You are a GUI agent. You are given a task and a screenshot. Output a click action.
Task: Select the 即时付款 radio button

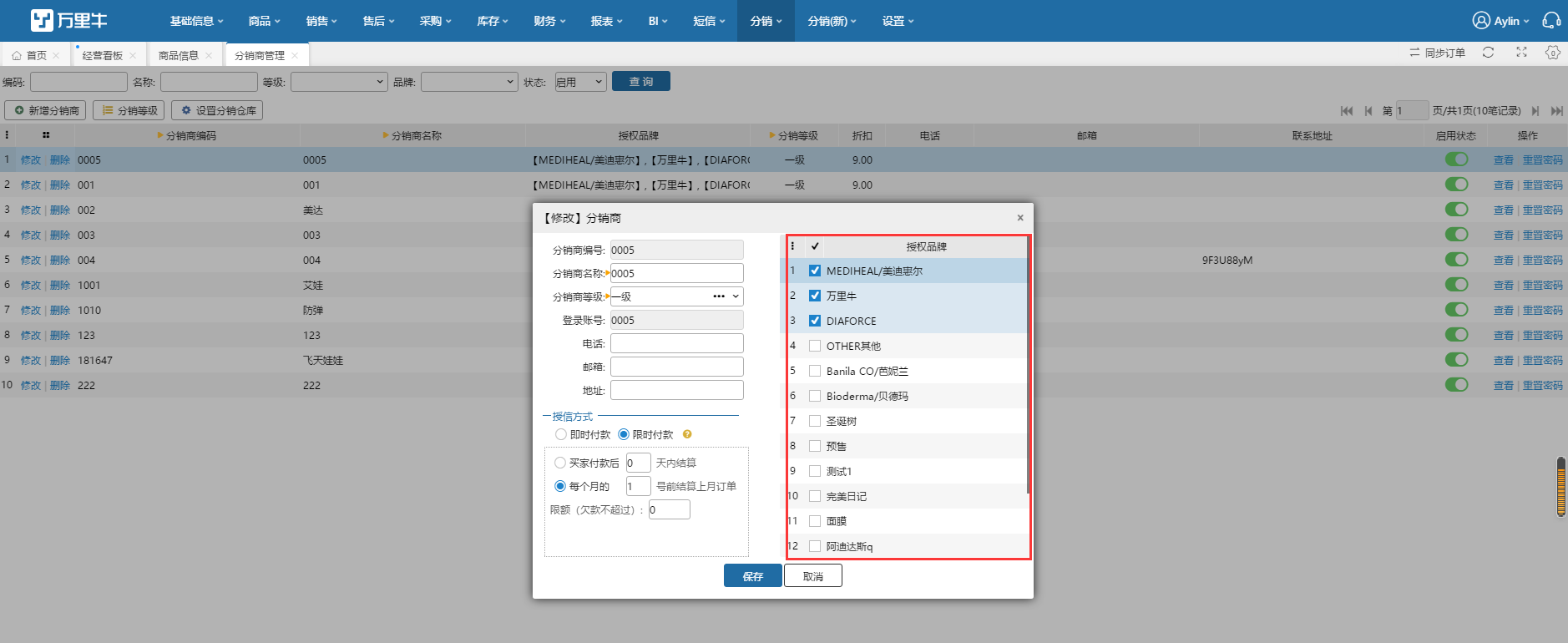pyautogui.click(x=561, y=434)
